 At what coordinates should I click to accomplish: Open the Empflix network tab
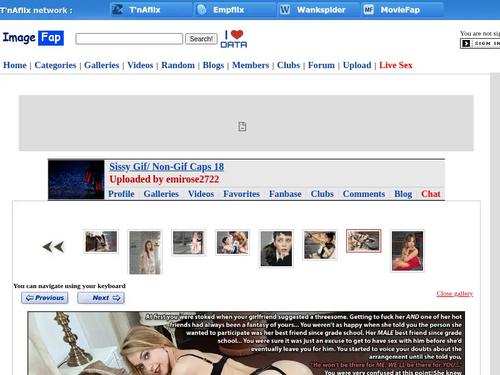coord(234,10)
